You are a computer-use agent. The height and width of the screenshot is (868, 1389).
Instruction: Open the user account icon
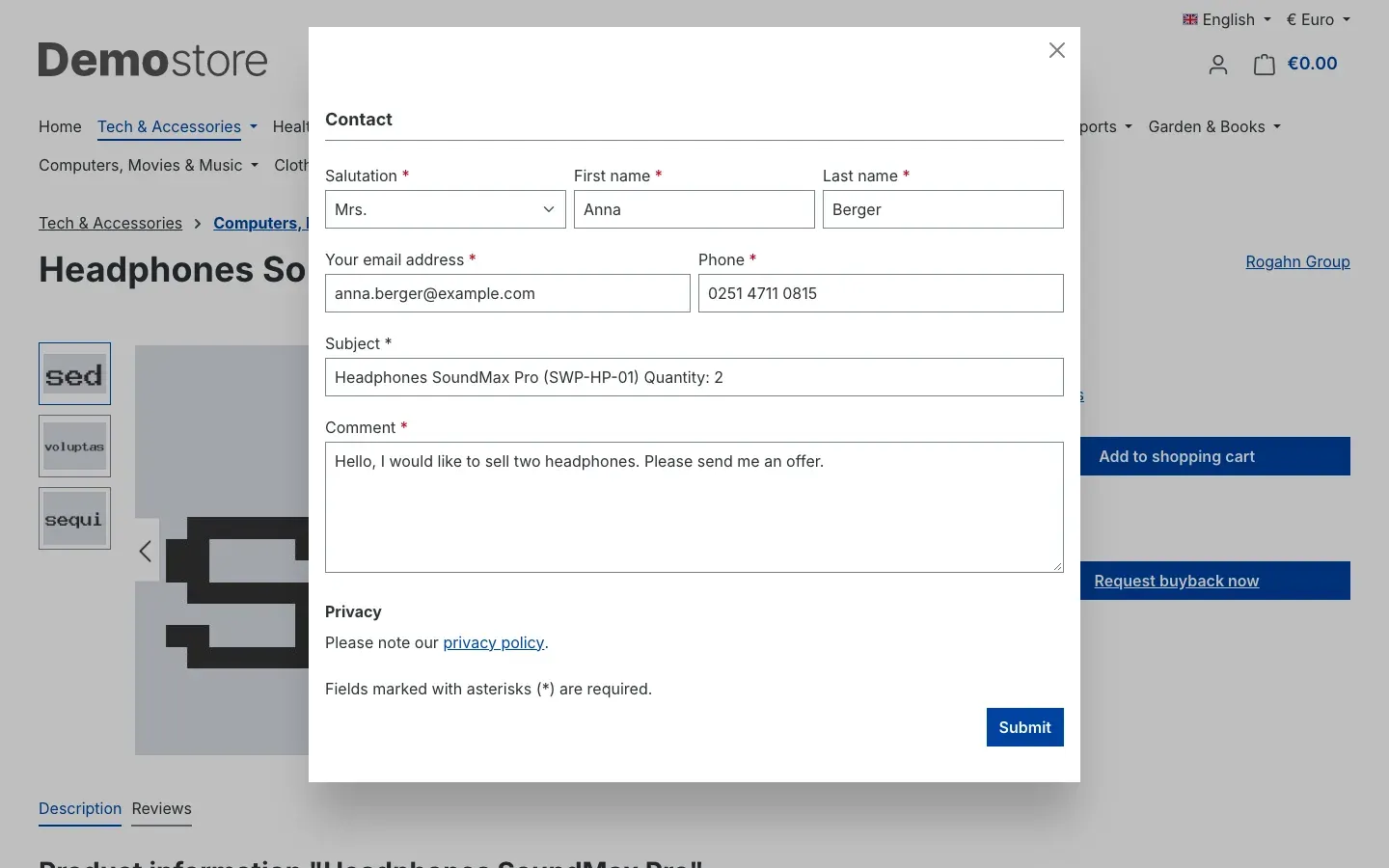pyautogui.click(x=1218, y=65)
